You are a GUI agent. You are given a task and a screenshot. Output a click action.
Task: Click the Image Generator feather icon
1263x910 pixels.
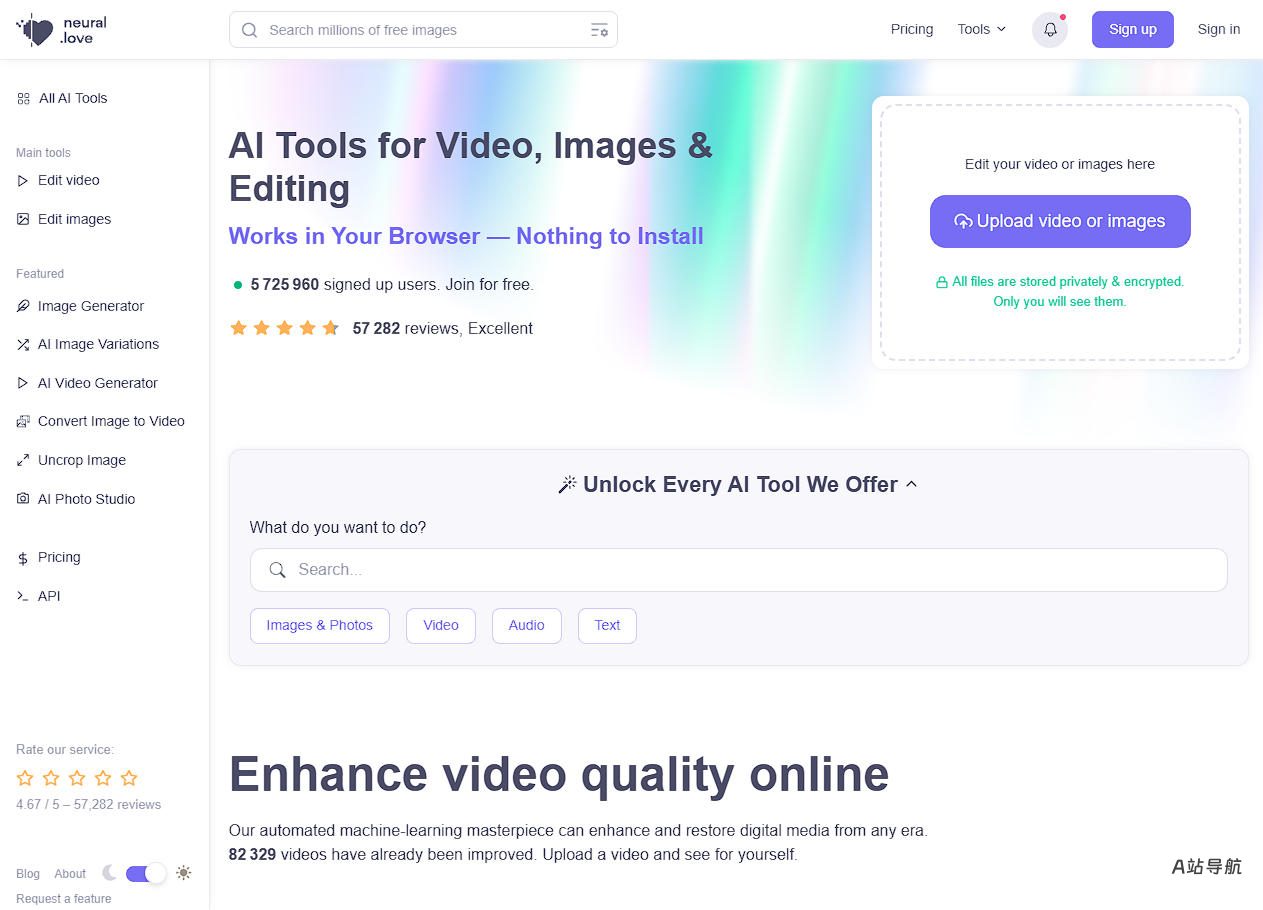point(23,306)
